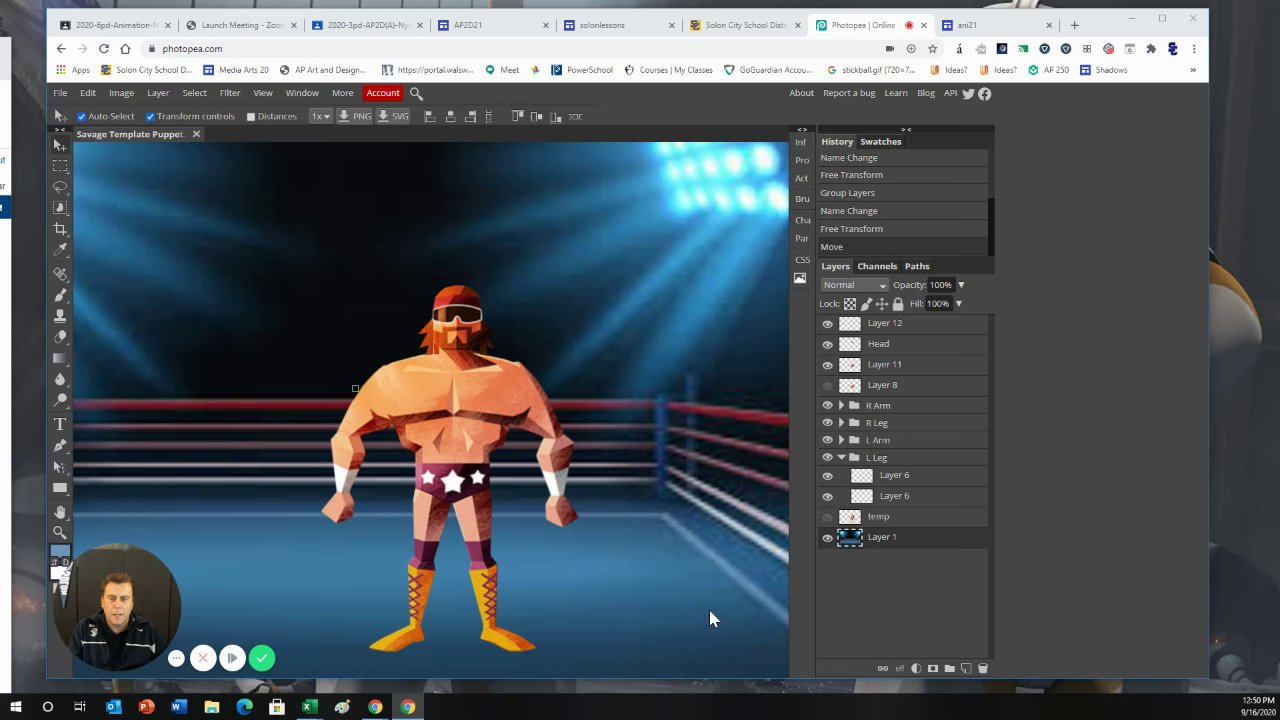Viewport: 1280px width, 720px height.
Task: Select the Zoom tool in the toolbox
Action: click(x=60, y=533)
